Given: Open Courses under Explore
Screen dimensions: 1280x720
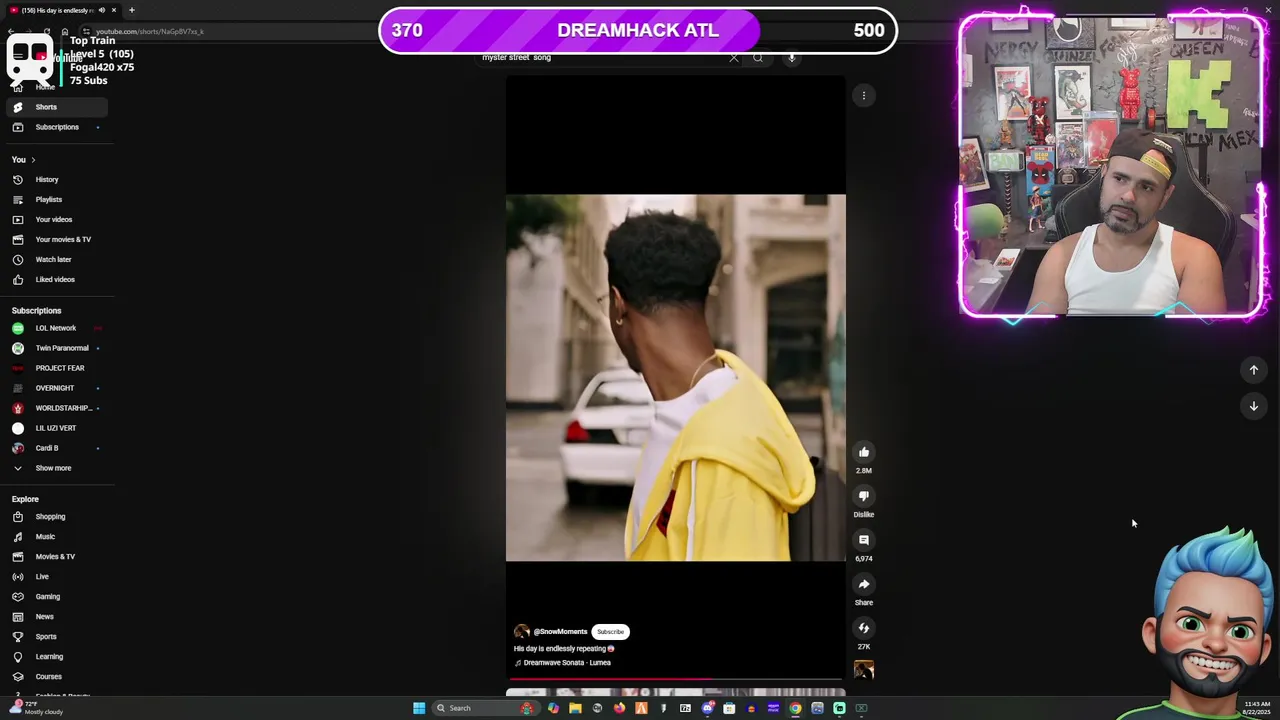Looking at the screenshot, I should click(x=58, y=677).
